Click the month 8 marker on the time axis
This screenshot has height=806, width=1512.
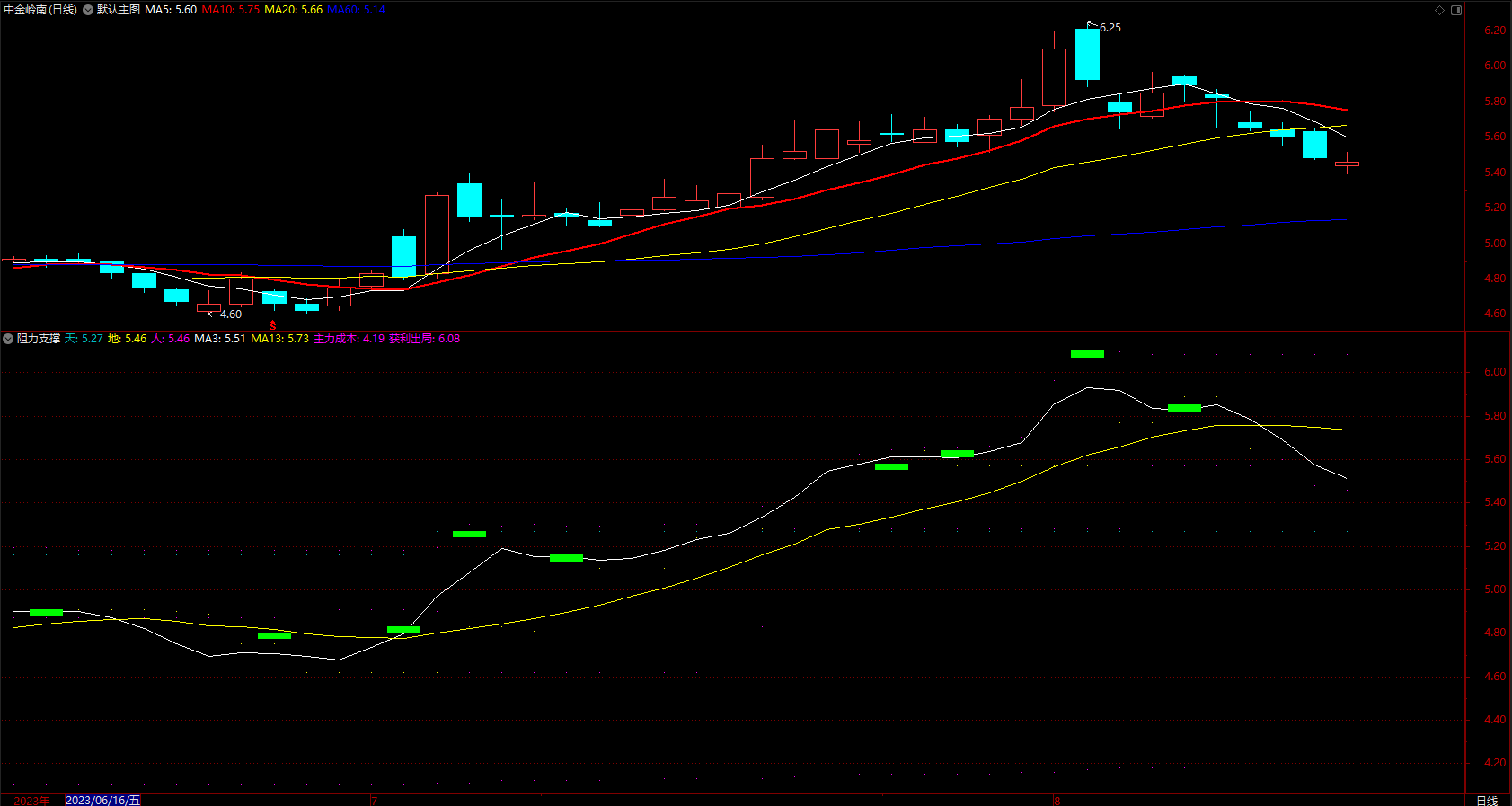(1057, 801)
